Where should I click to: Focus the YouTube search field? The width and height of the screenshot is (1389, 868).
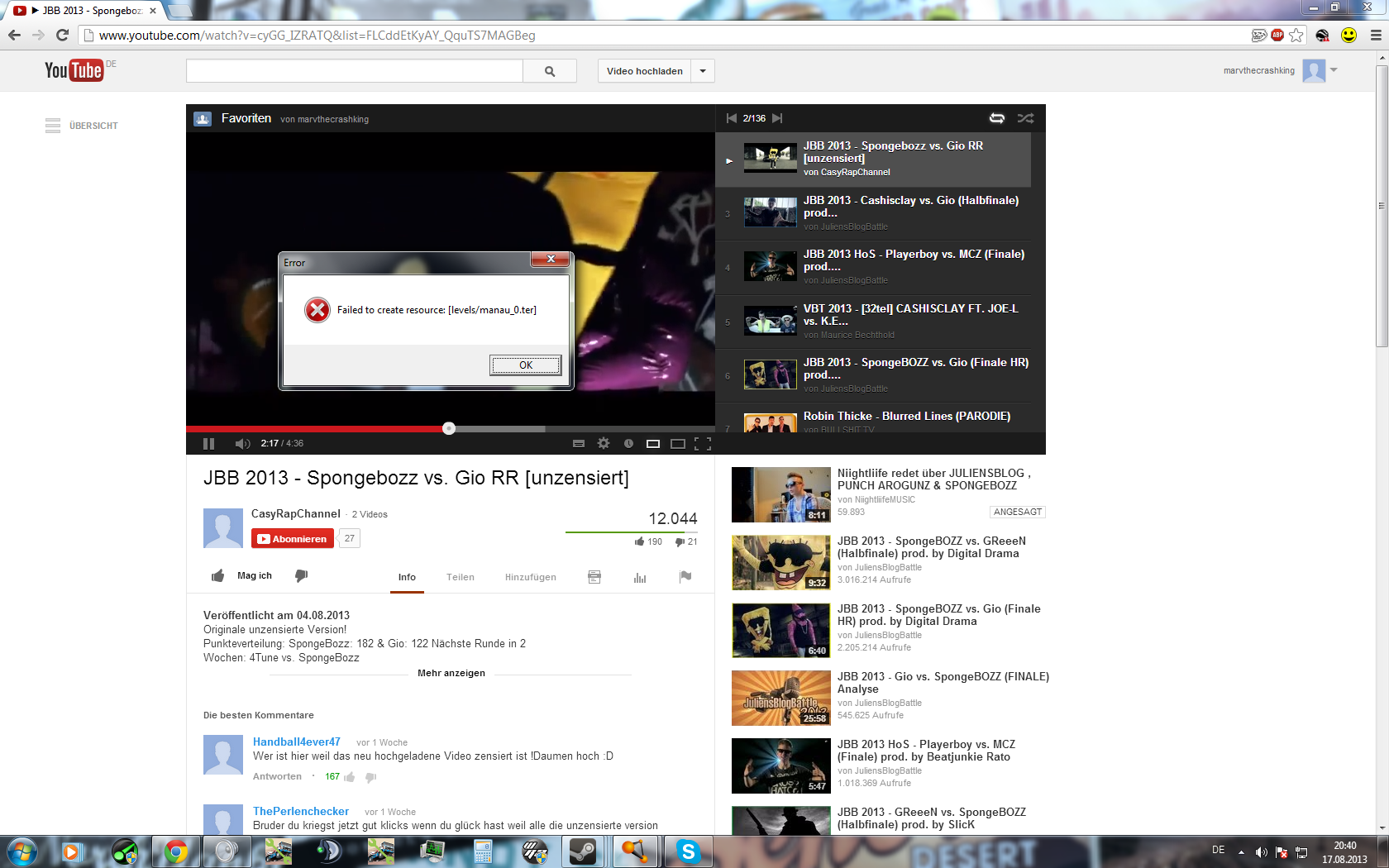(355, 71)
